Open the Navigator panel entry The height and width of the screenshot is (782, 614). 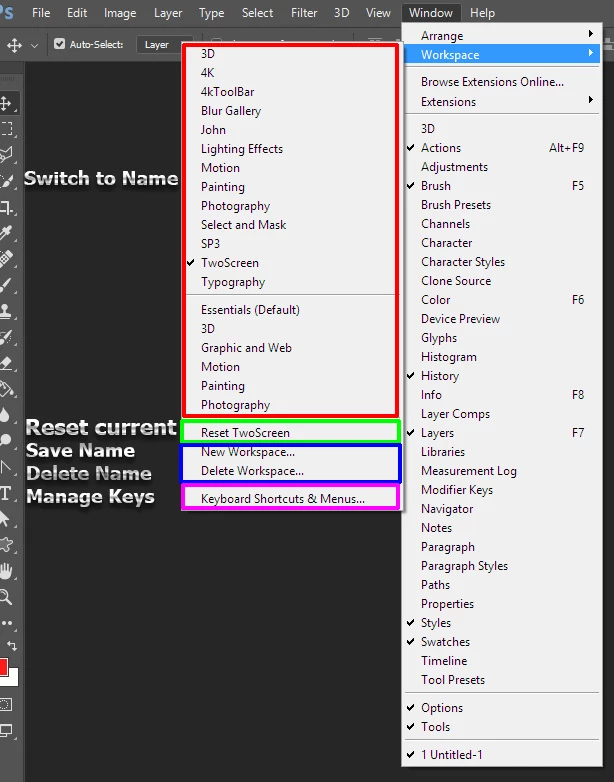pos(502,509)
